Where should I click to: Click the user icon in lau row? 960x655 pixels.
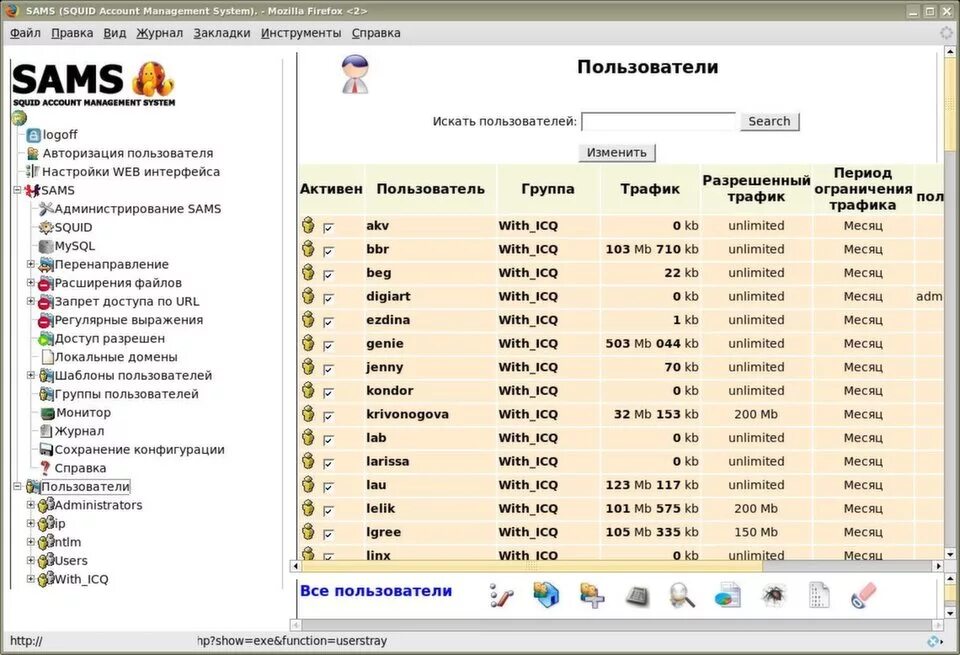click(309, 484)
